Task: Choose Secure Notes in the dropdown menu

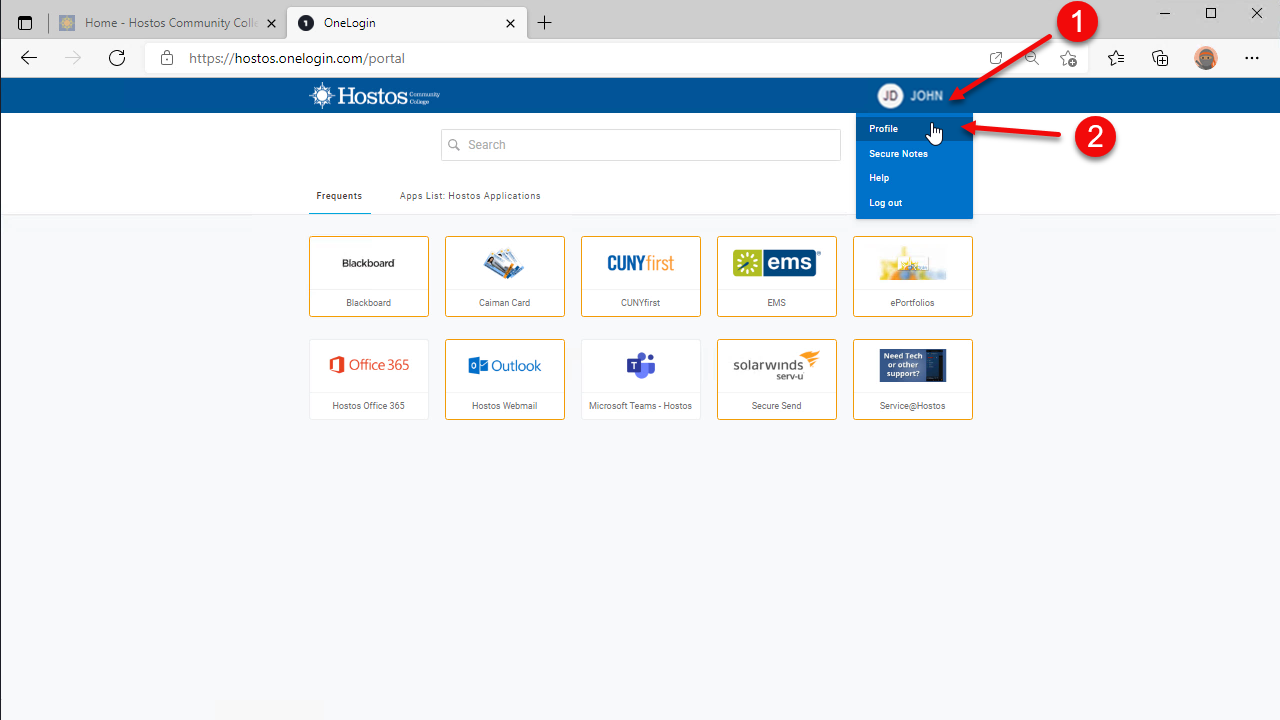Action: click(898, 154)
